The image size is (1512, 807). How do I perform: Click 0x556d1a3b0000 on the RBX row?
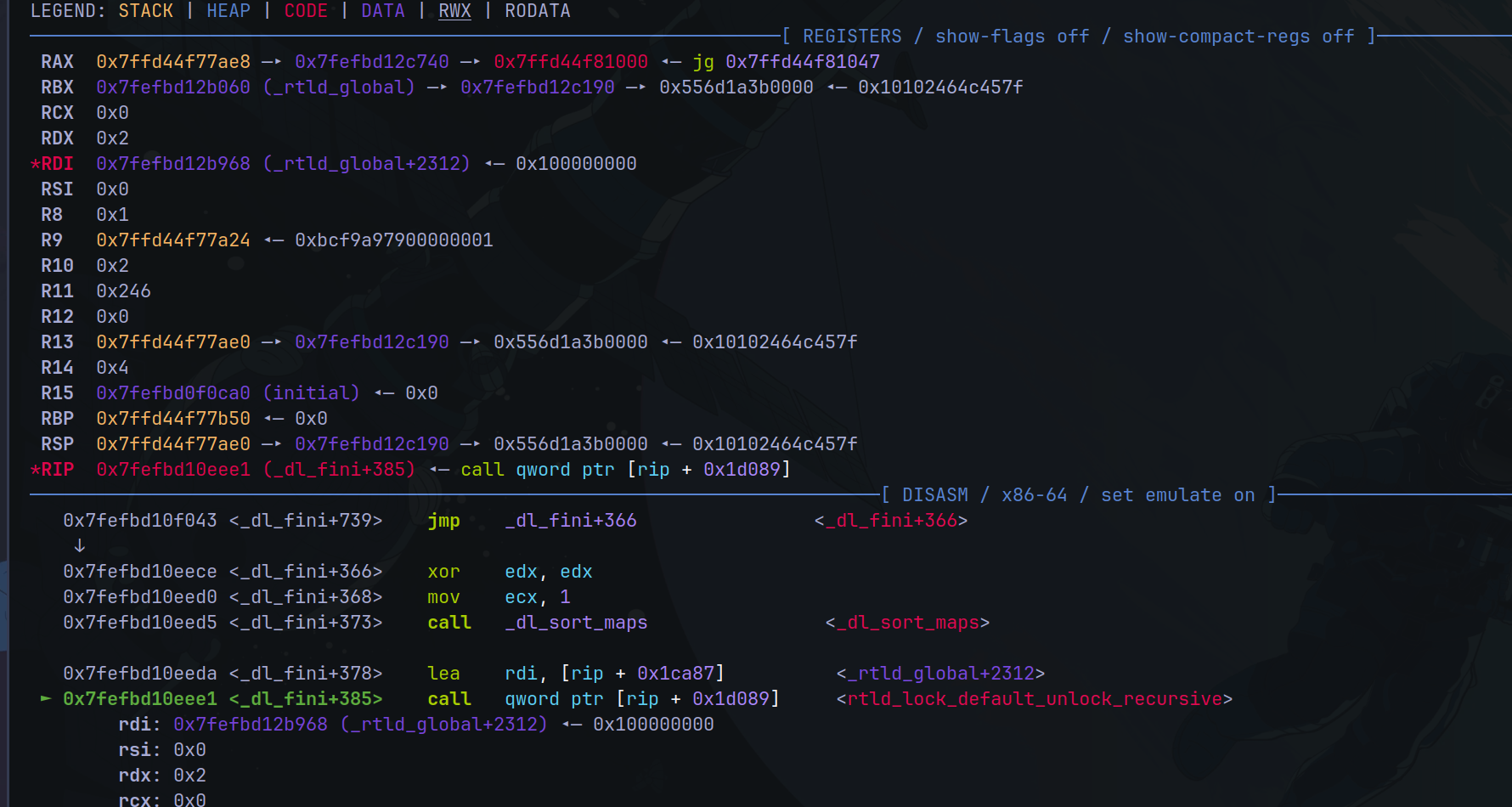[736, 87]
